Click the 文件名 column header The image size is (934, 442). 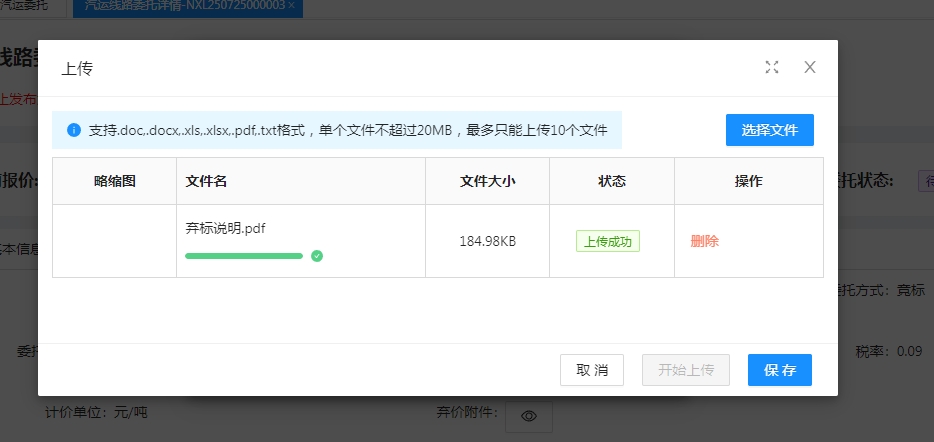(x=301, y=182)
